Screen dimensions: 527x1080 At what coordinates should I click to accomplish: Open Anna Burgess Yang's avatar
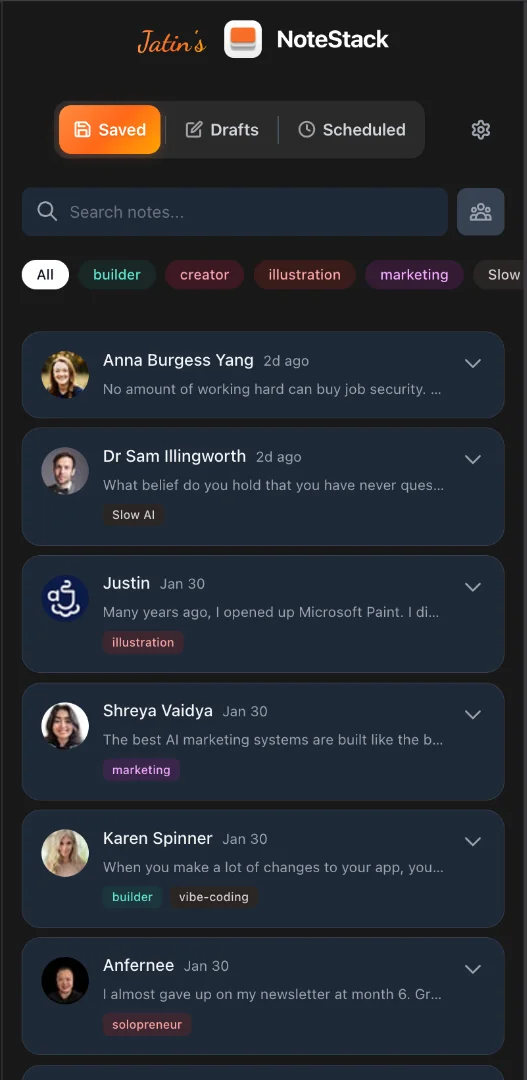[65, 375]
